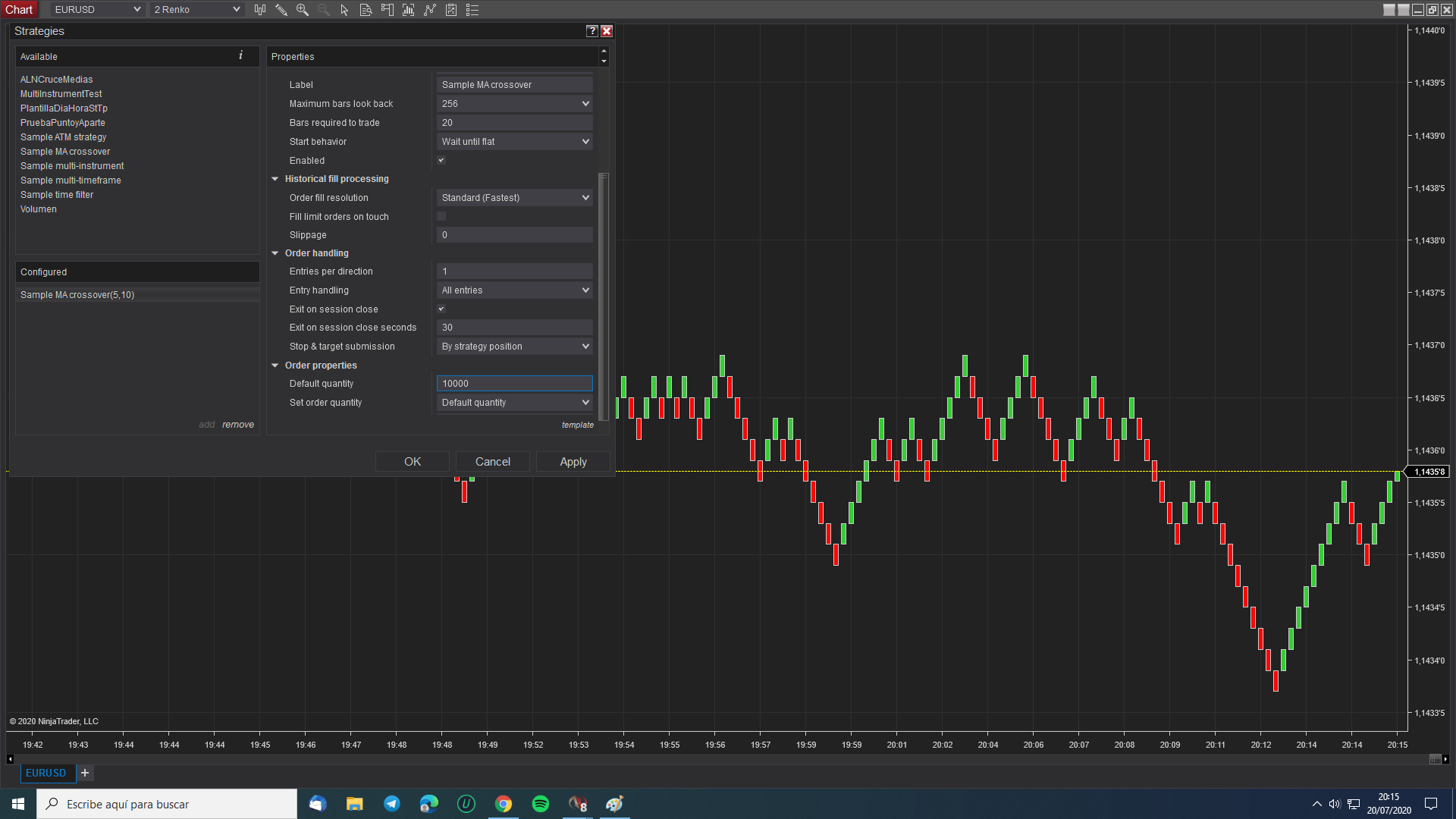Collapse the Order handling section
This screenshot has width=1456, height=819.
point(275,253)
